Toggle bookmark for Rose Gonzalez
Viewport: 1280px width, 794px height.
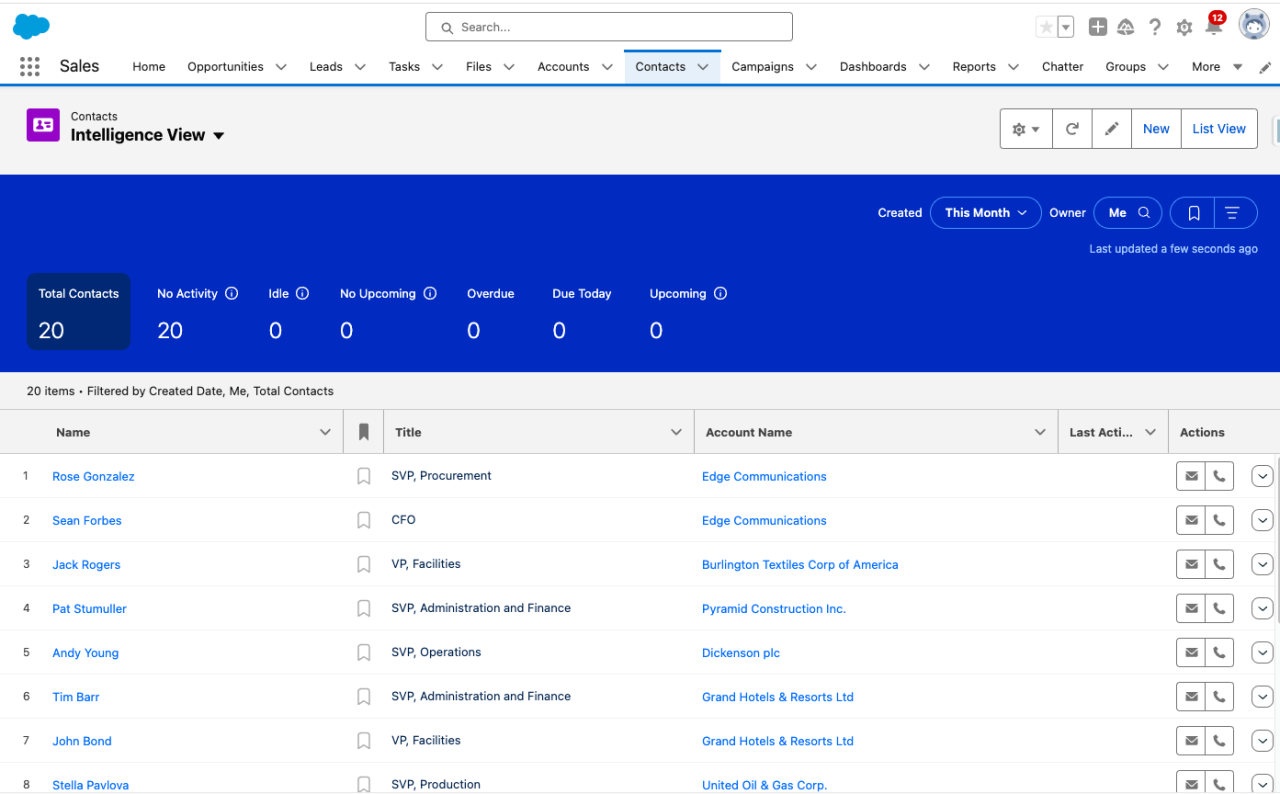click(x=364, y=476)
